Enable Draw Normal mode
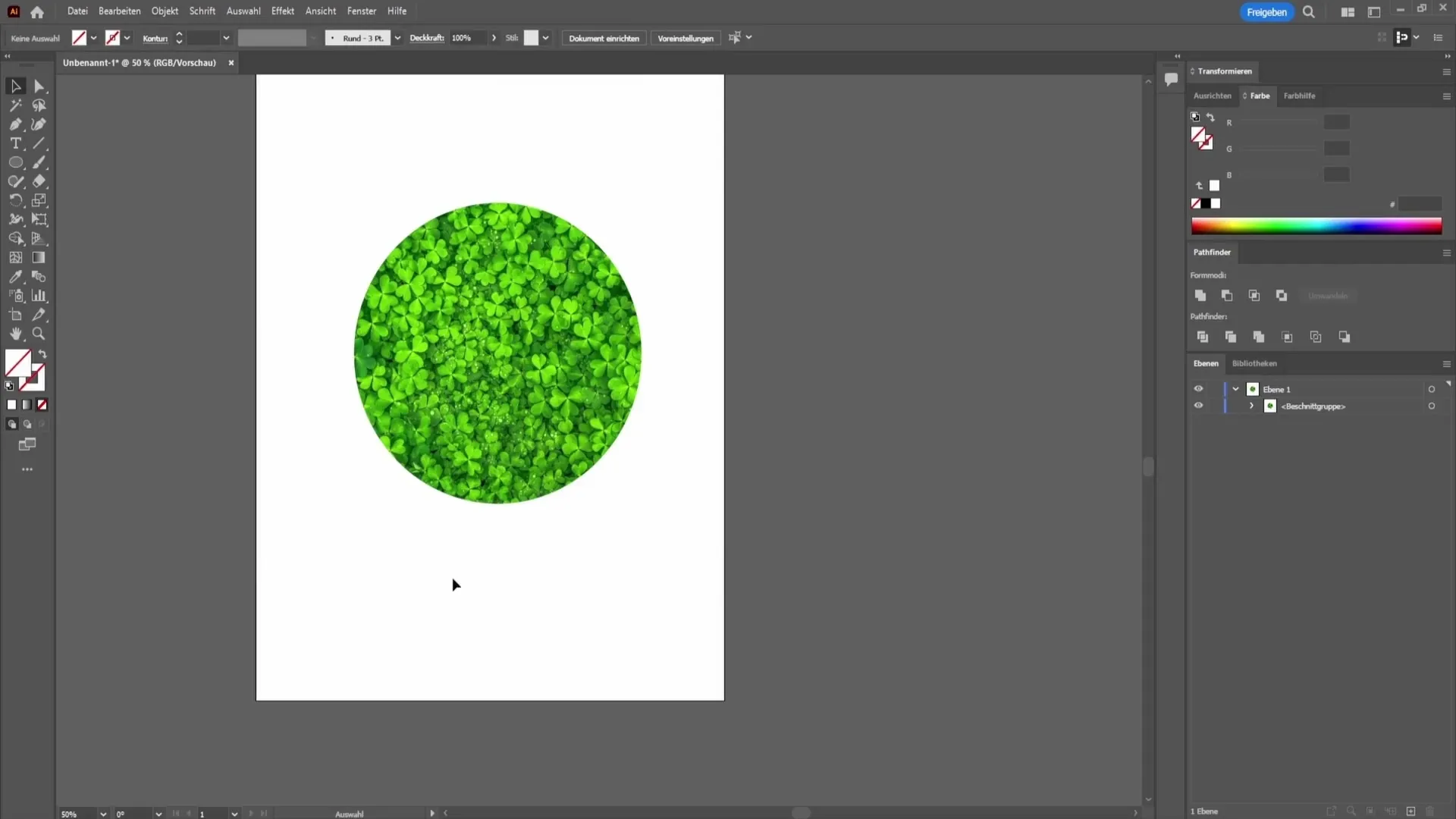The image size is (1456, 819). (11, 425)
